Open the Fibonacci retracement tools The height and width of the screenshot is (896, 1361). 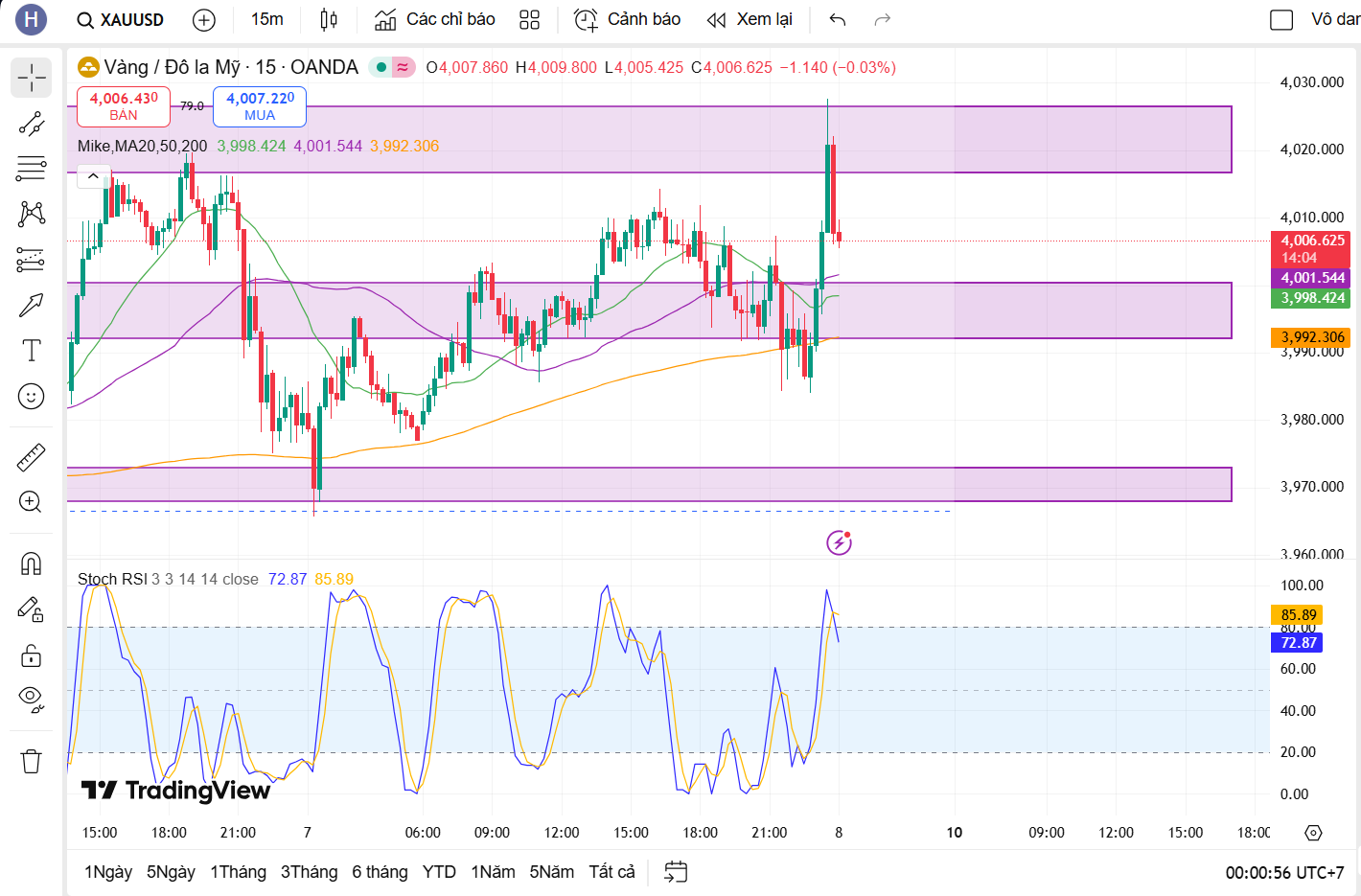pos(31,169)
